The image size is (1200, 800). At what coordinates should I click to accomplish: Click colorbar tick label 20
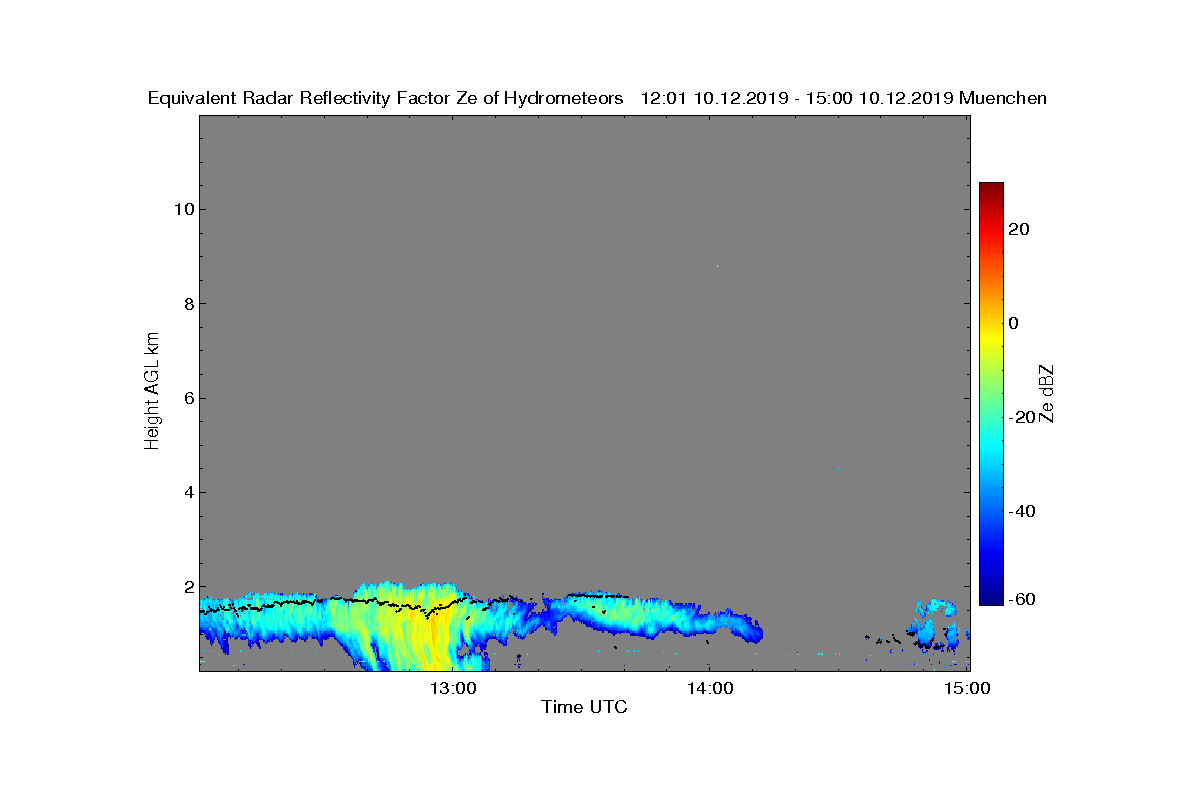click(x=1020, y=229)
